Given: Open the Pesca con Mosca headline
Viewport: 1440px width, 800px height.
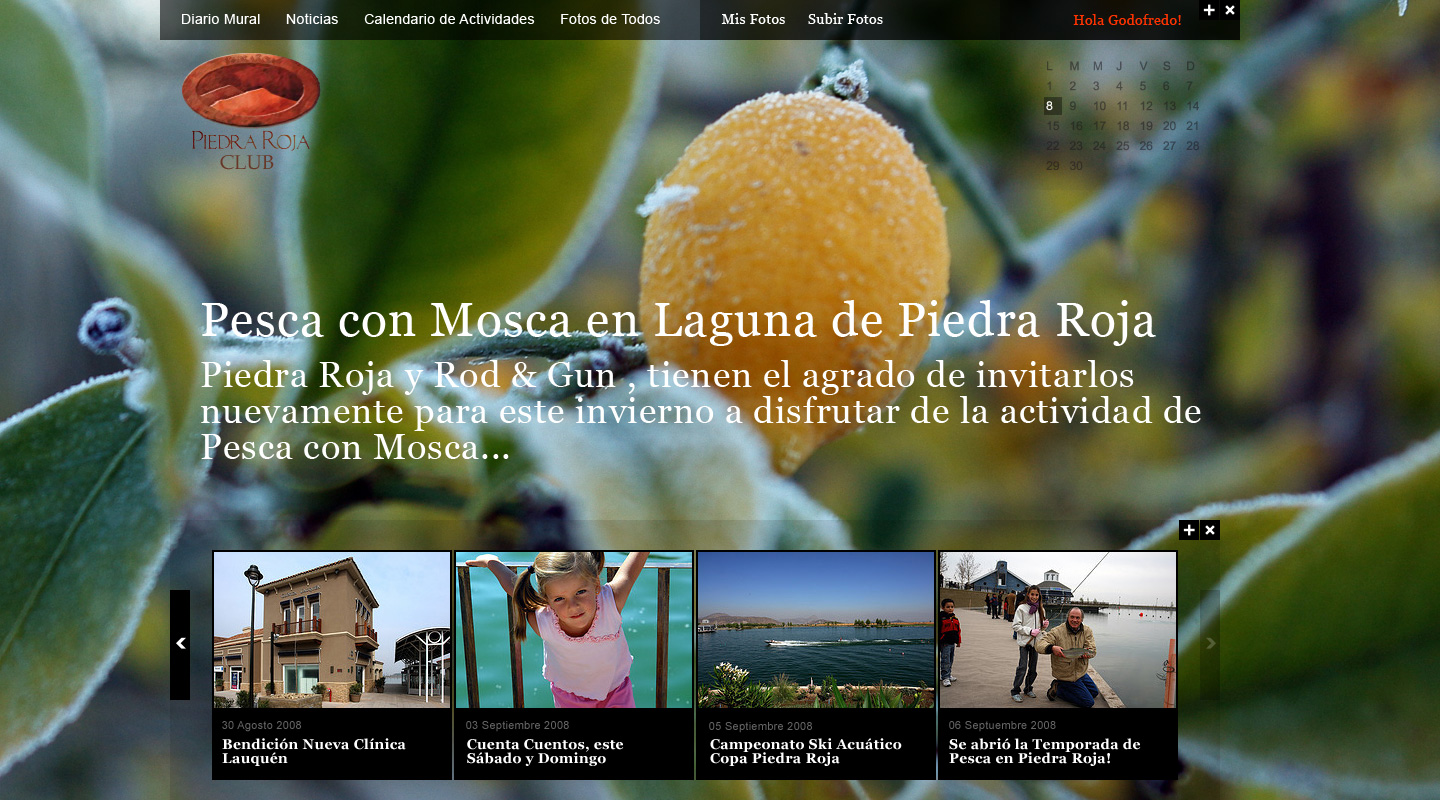Looking at the screenshot, I should tap(678, 321).
